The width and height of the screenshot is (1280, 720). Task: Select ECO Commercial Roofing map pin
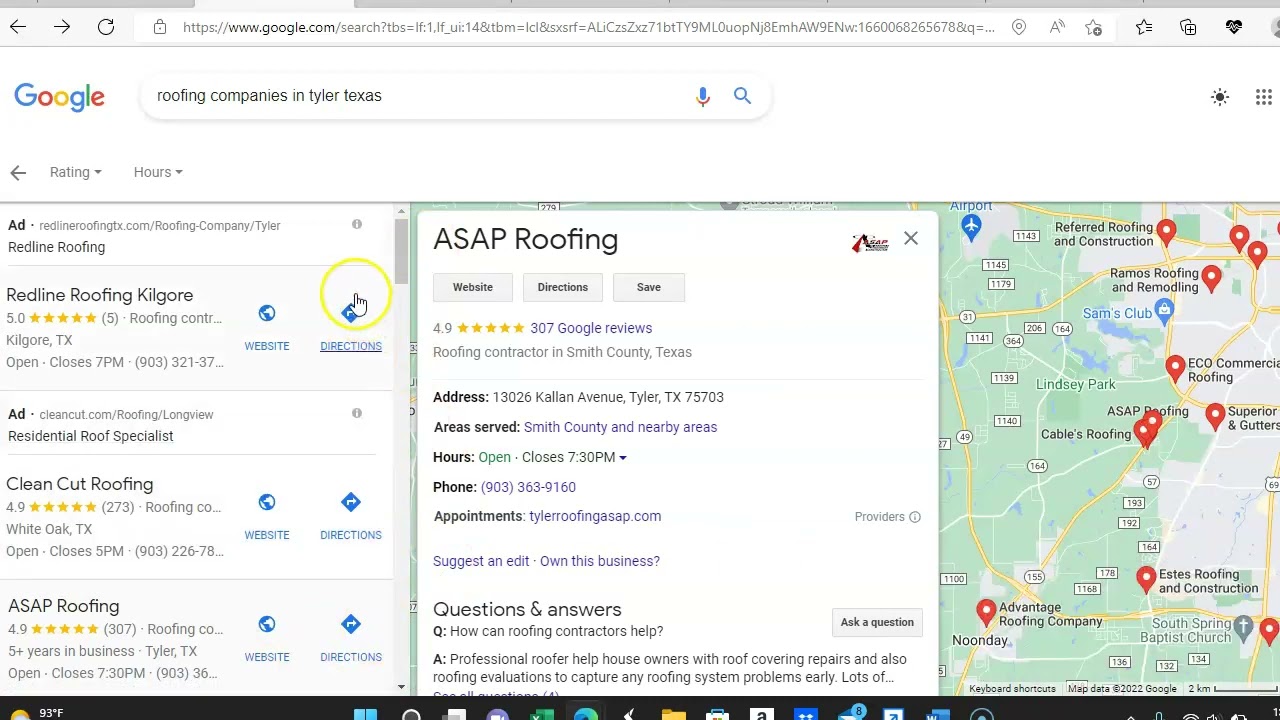tap(1175, 368)
